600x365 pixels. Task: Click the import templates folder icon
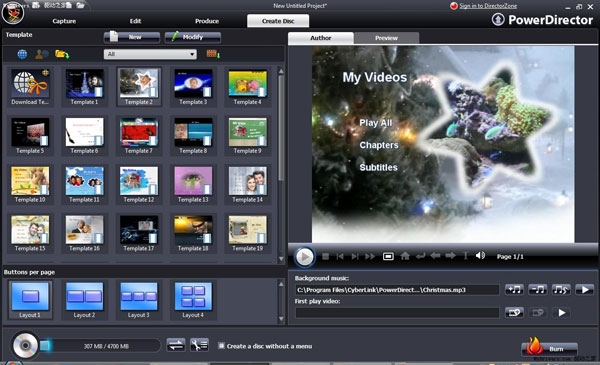(x=62, y=54)
